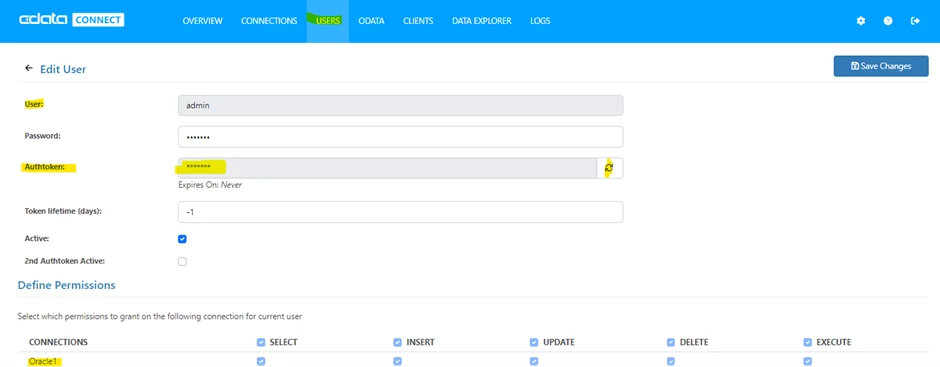Toggle the SELECT column header checkbox
Image resolution: width=940 pixels, height=367 pixels.
tap(261, 342)
